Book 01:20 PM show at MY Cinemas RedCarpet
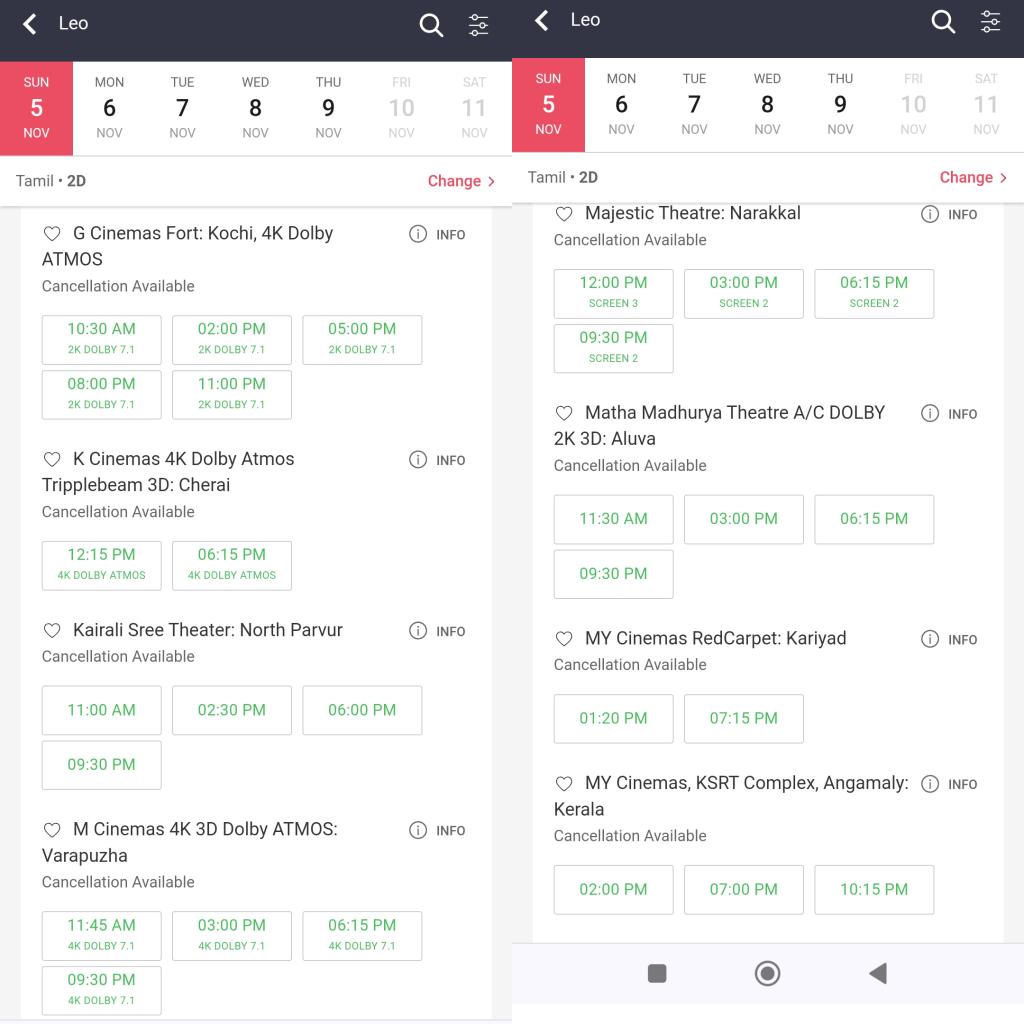 click(613, 718)
